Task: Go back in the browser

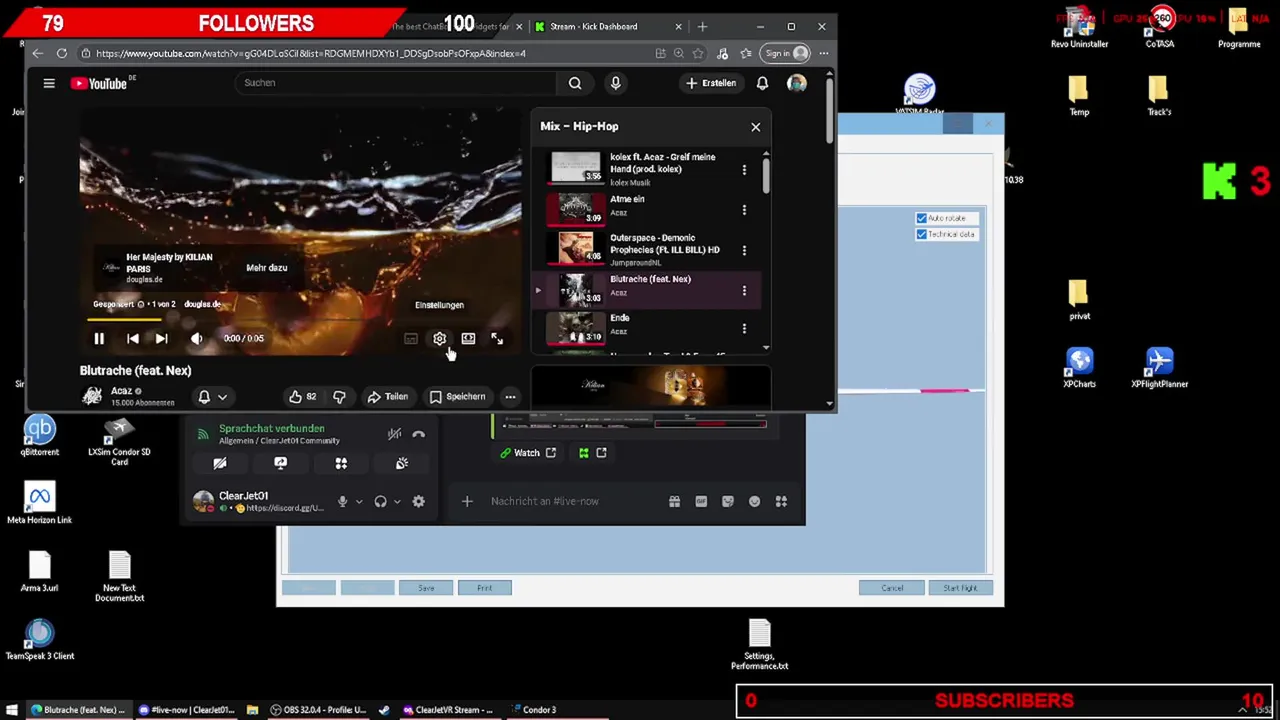Action: pos(37,54)
